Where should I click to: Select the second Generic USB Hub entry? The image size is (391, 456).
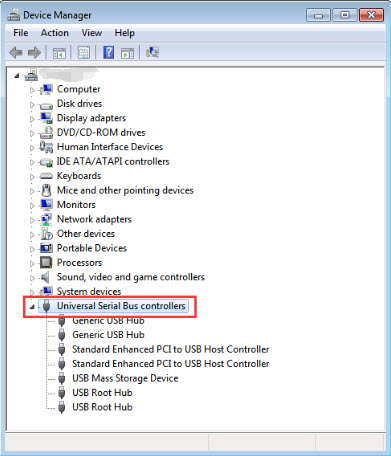(x=108, y=335)
